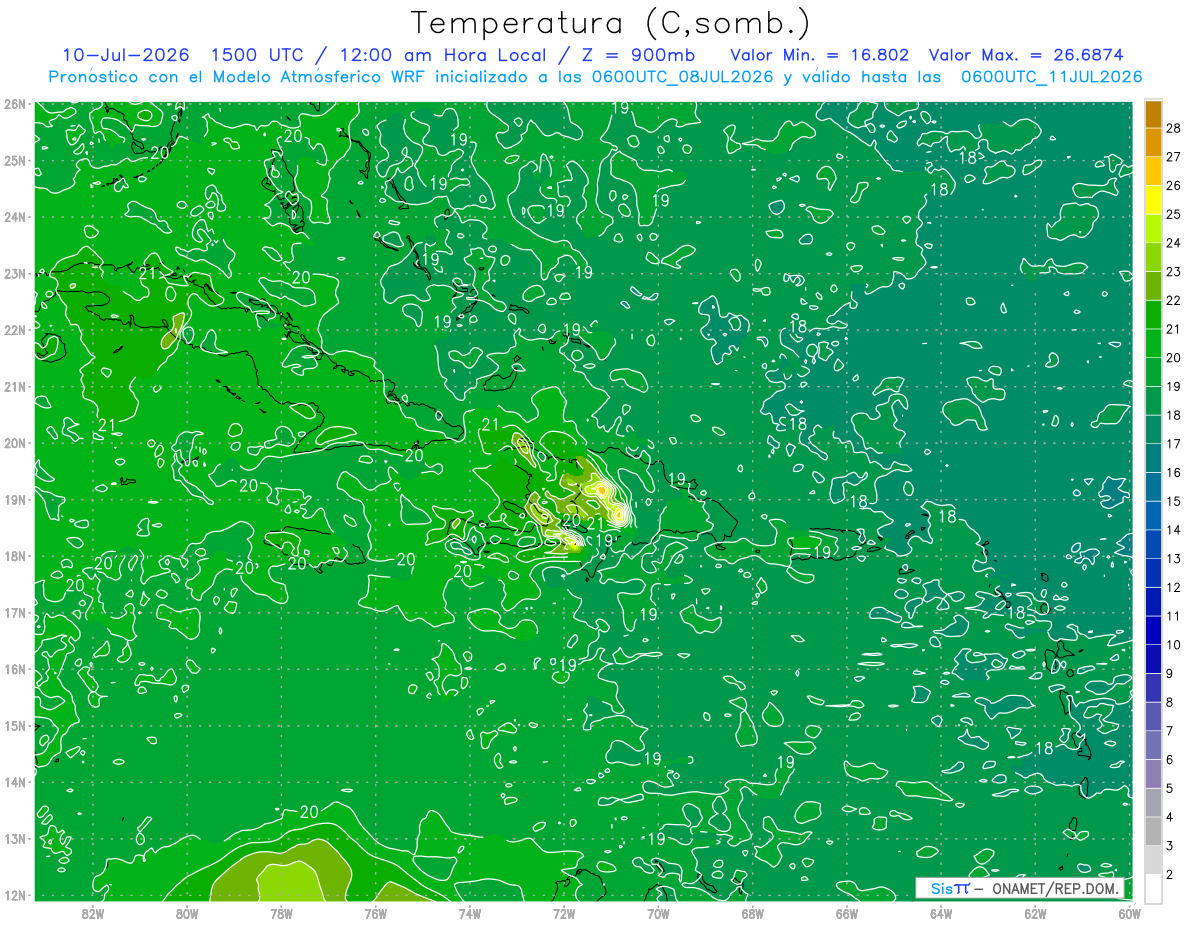Click the 15N latitude axis label
The image size is (1200, 927).
[x=15, y=726]
